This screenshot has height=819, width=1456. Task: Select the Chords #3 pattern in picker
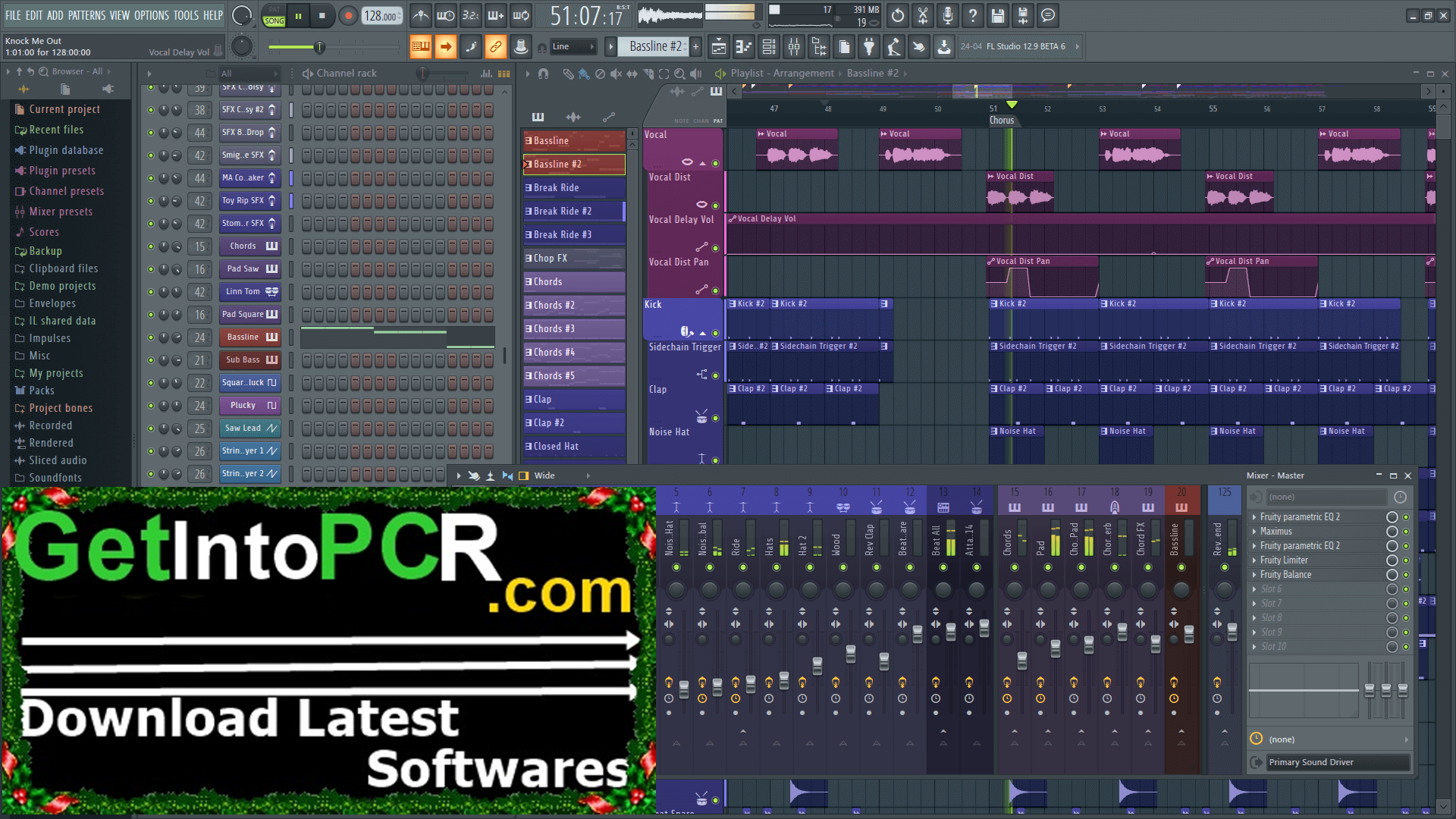[574, 329]
